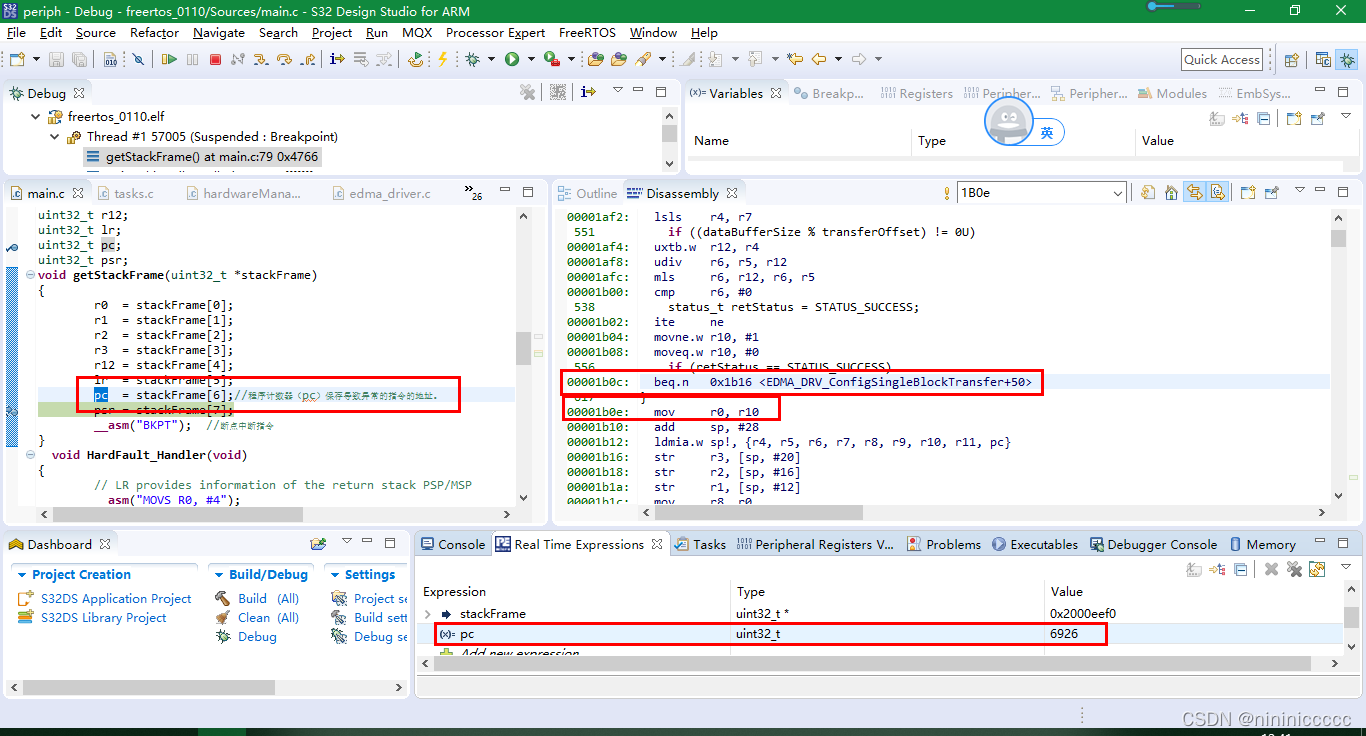Open the Processor Expert menu
Image resolution: width=1366 pixels, height=736 pixels.
click(x=496, y=32)
